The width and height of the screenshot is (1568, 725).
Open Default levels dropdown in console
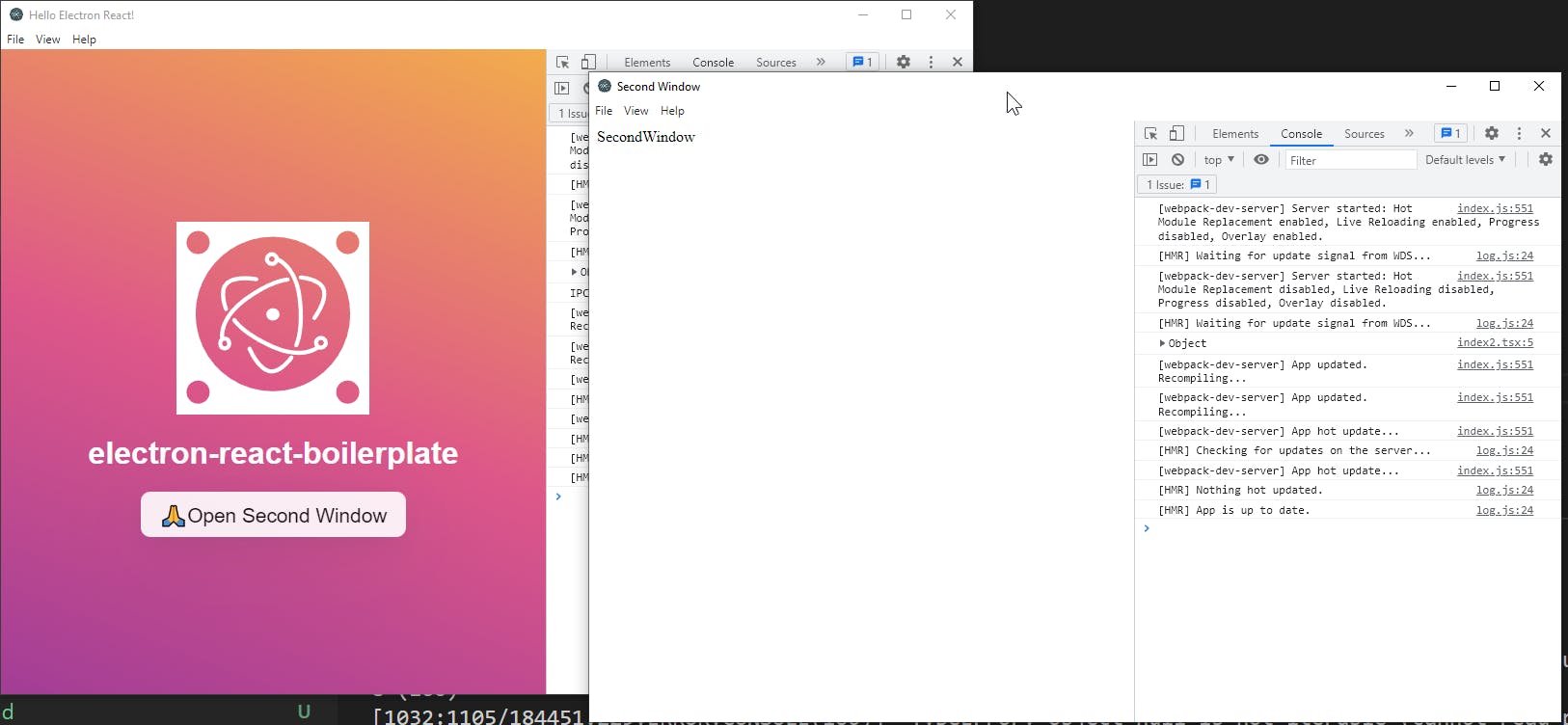pos(1465,160)
